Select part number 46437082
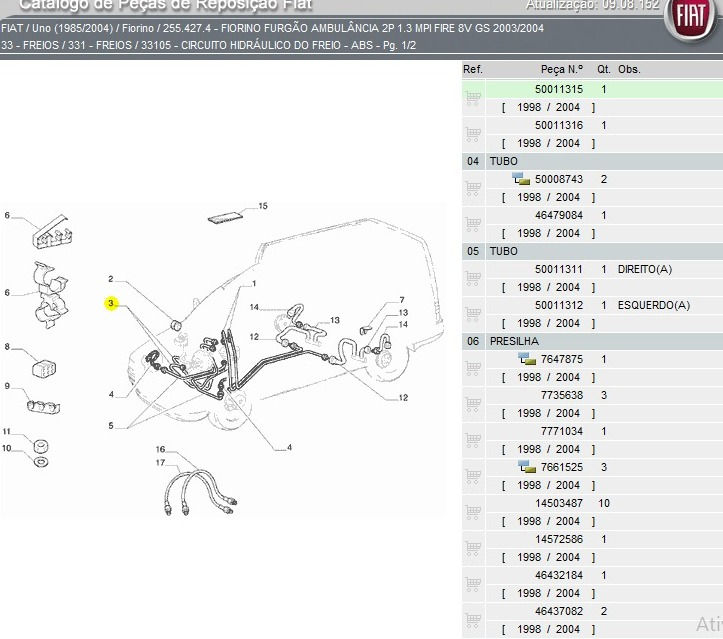 click(559, 610)
